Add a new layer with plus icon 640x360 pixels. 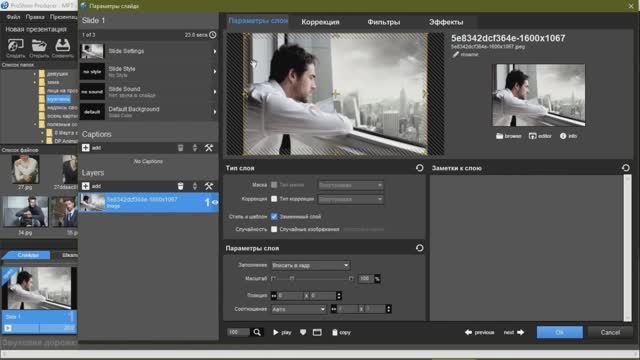(x=85, y=186)
